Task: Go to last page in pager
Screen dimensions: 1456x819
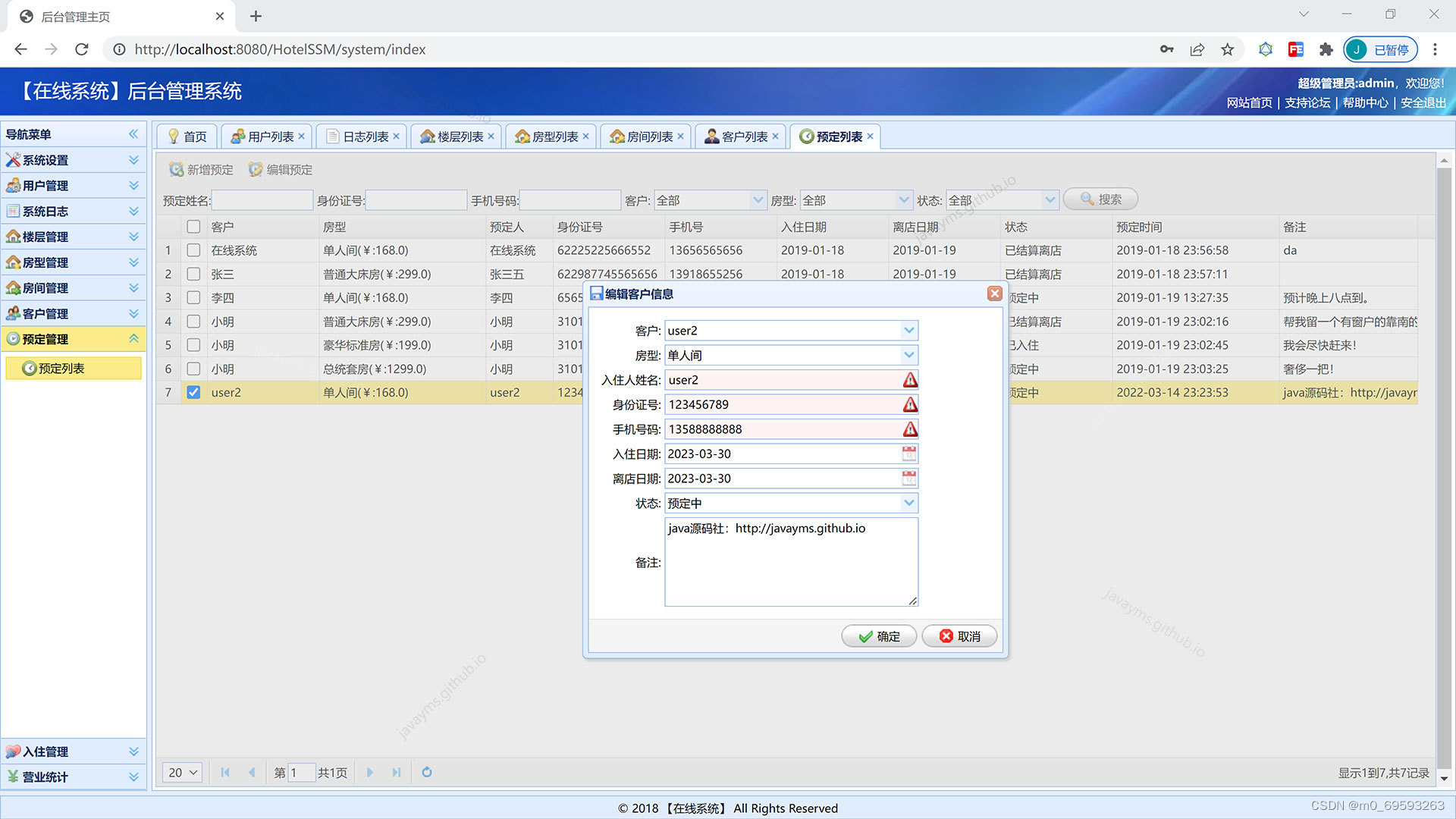Action: click(396, 772)
